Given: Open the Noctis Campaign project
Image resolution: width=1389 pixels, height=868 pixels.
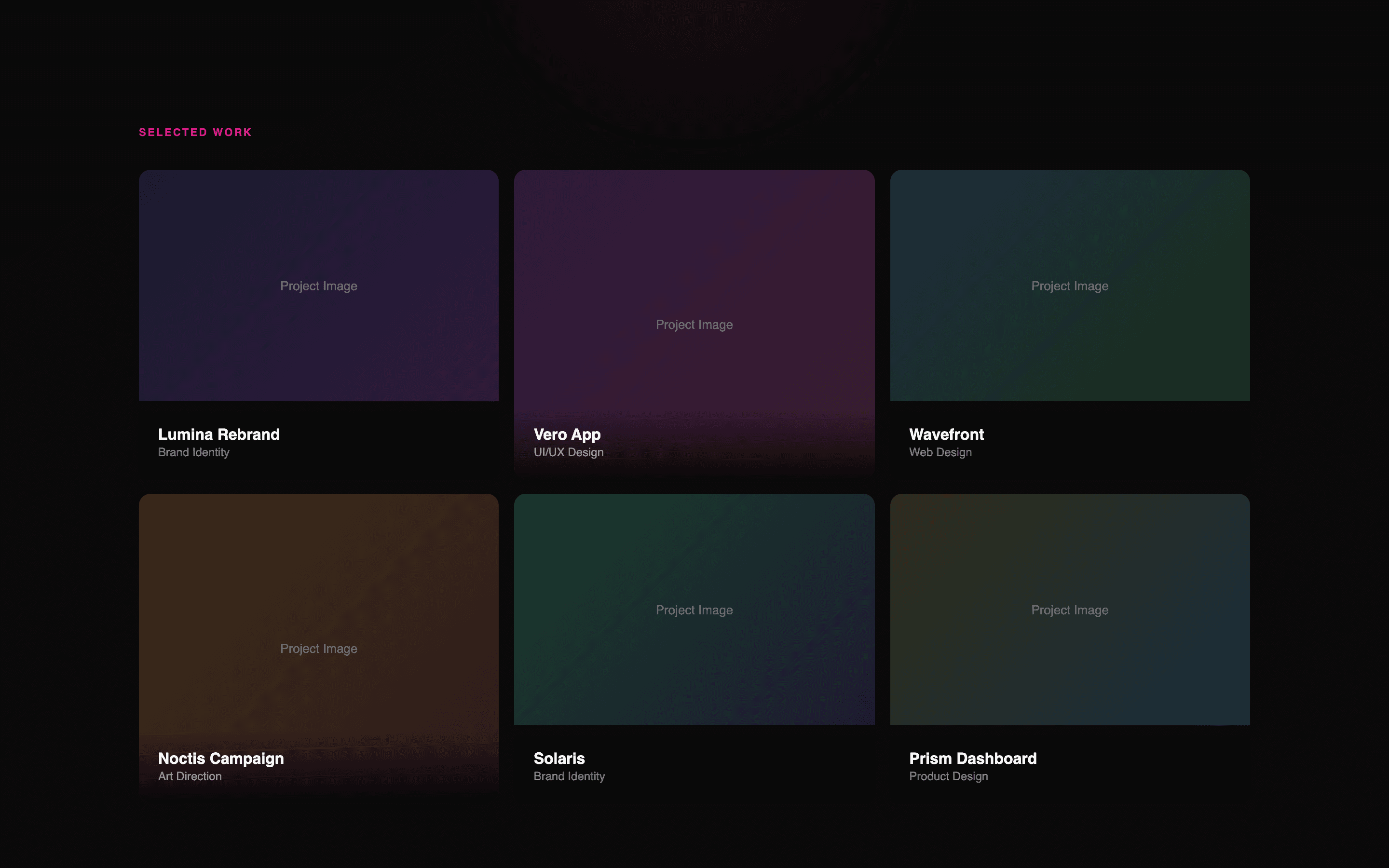Looking at the screenshot, I should [220, 758].
